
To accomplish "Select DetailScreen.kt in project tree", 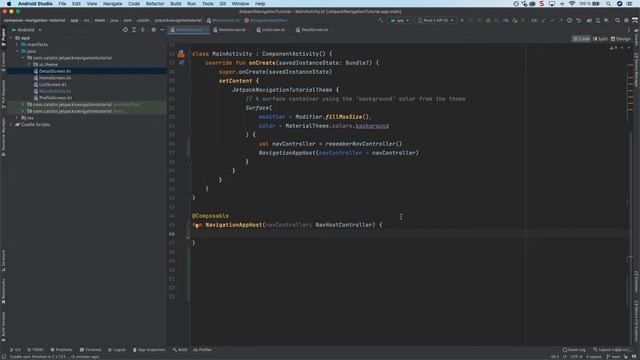I will 55,71.
